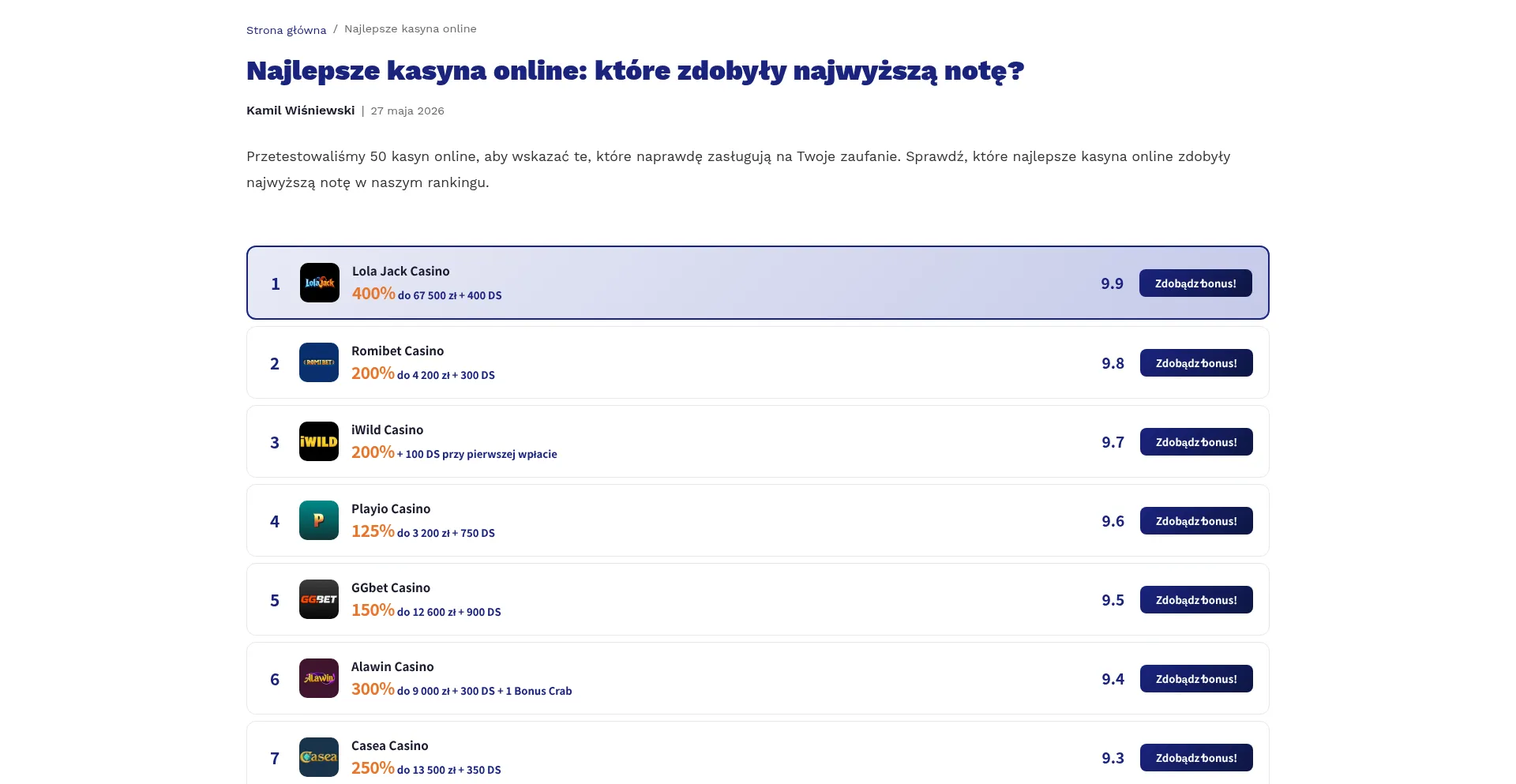The height and width of the screenshot is (784, 1516).
Task: Claim the bonus for Alawin Casino
Action: pos(1196,679)
